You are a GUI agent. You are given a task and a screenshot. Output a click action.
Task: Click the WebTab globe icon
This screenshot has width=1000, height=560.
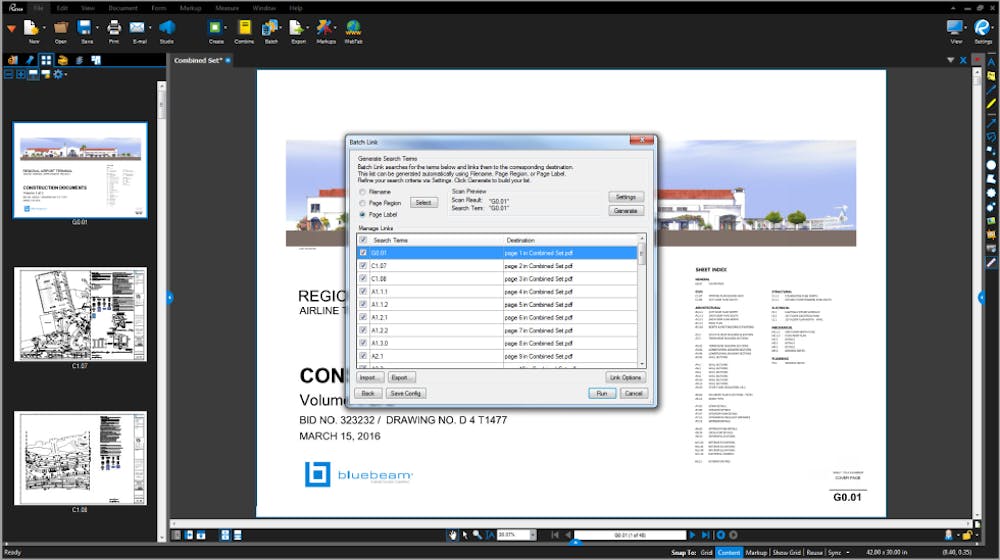353,27
